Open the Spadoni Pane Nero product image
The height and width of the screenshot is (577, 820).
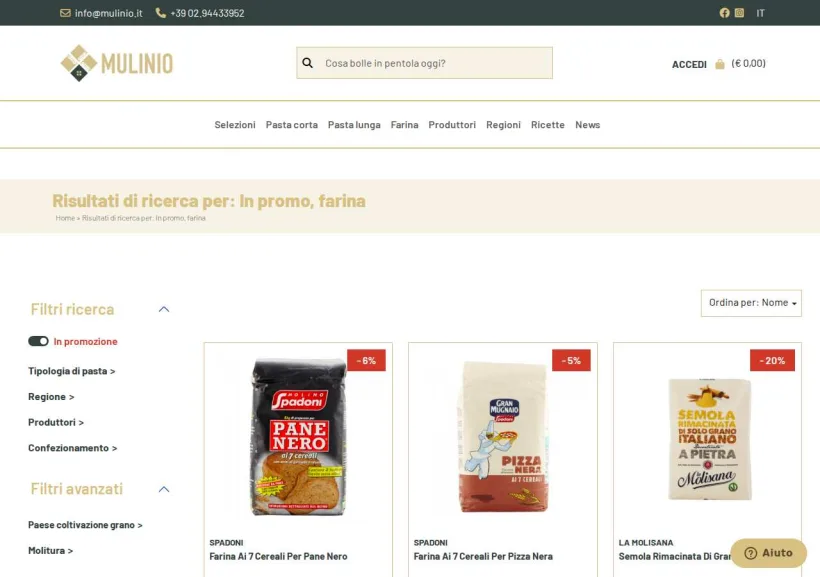298,437
